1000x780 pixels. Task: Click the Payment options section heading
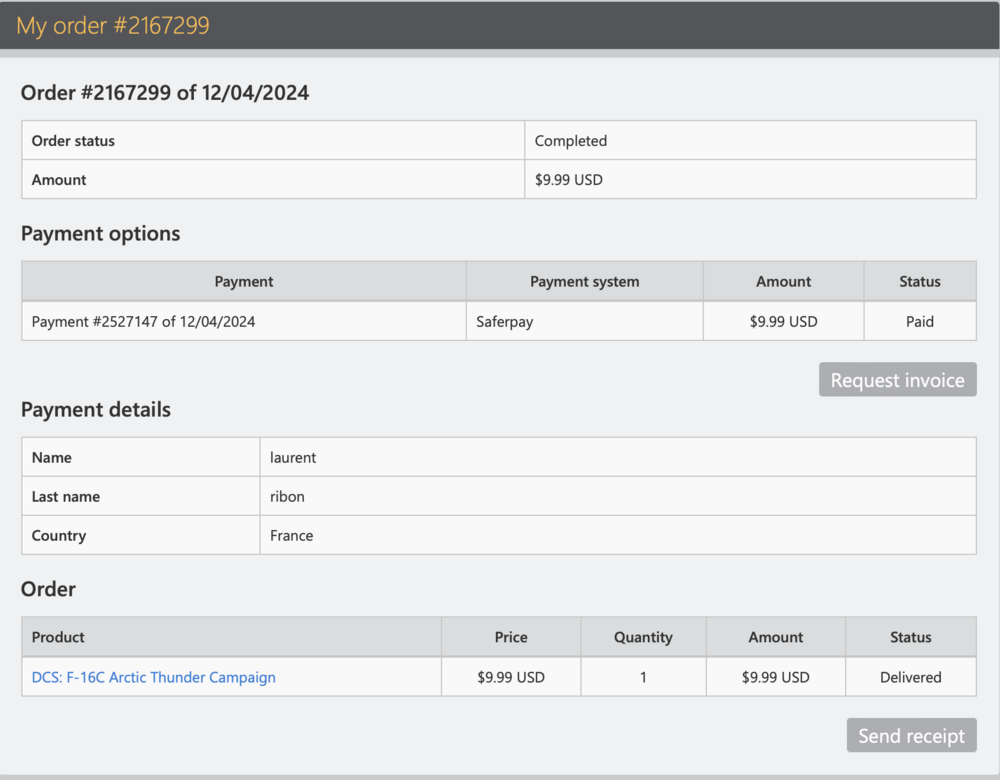(x=101, y=234)
